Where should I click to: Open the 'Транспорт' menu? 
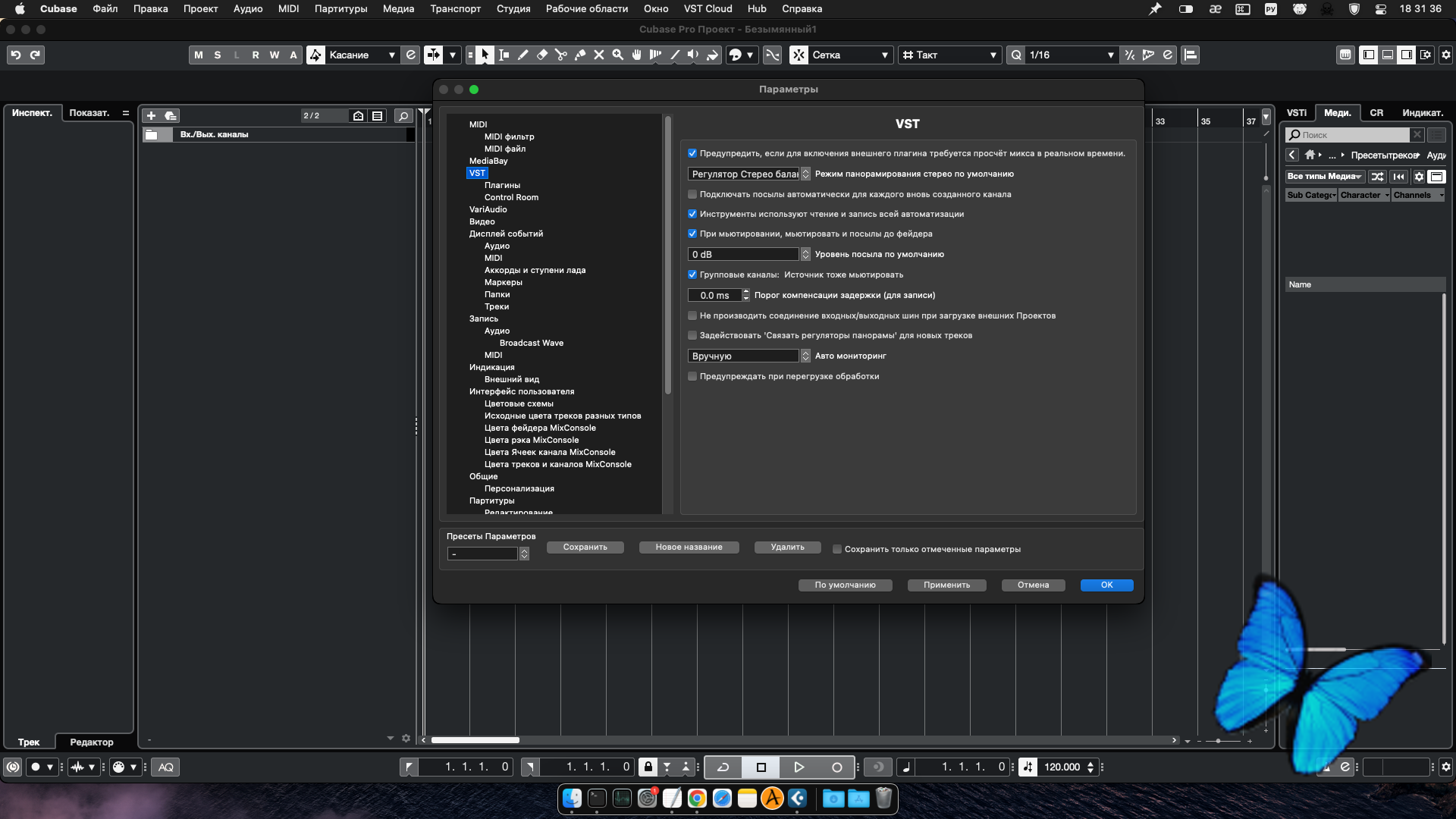(455, 8)
